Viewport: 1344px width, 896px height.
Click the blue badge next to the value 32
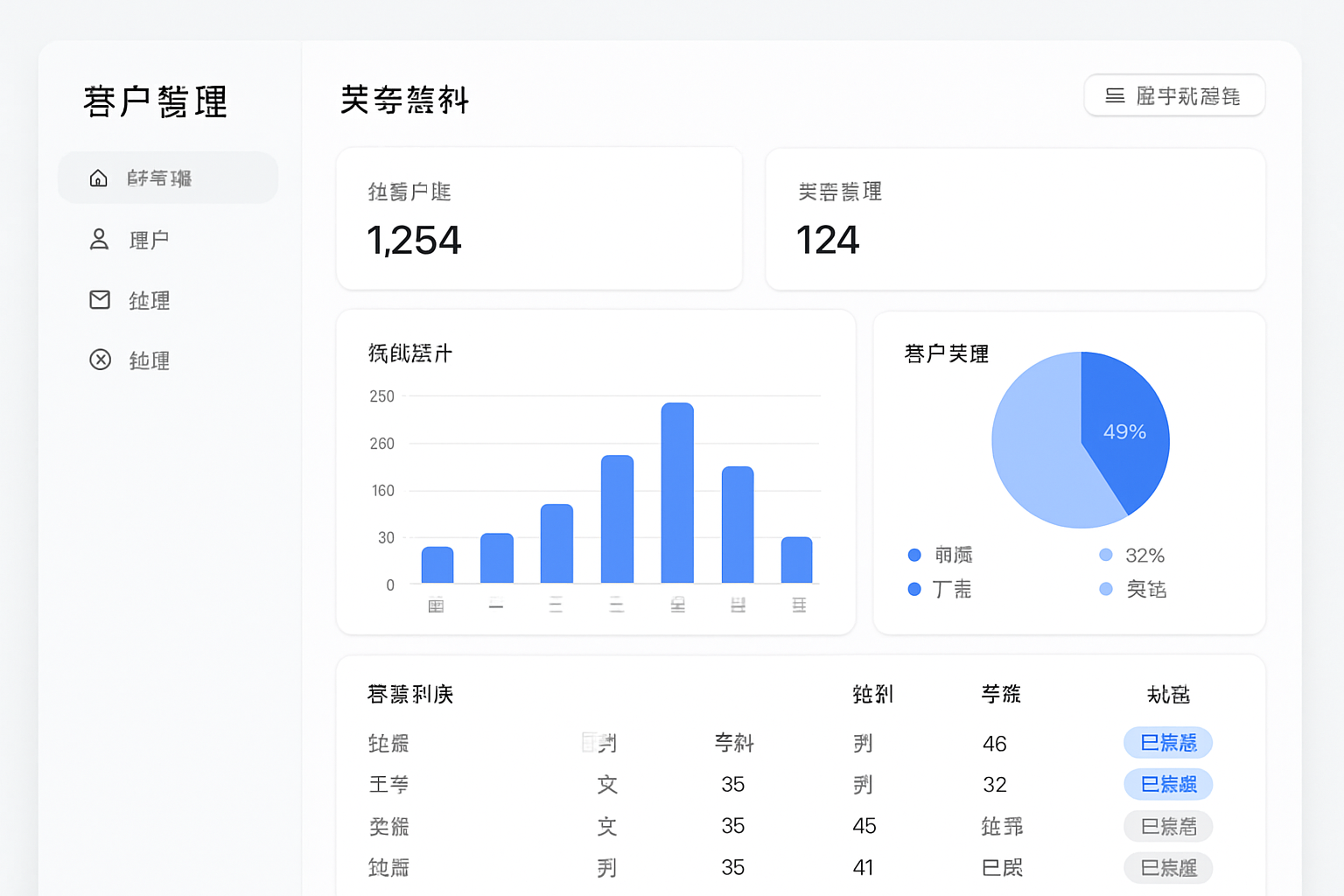tap(1168, 784)
